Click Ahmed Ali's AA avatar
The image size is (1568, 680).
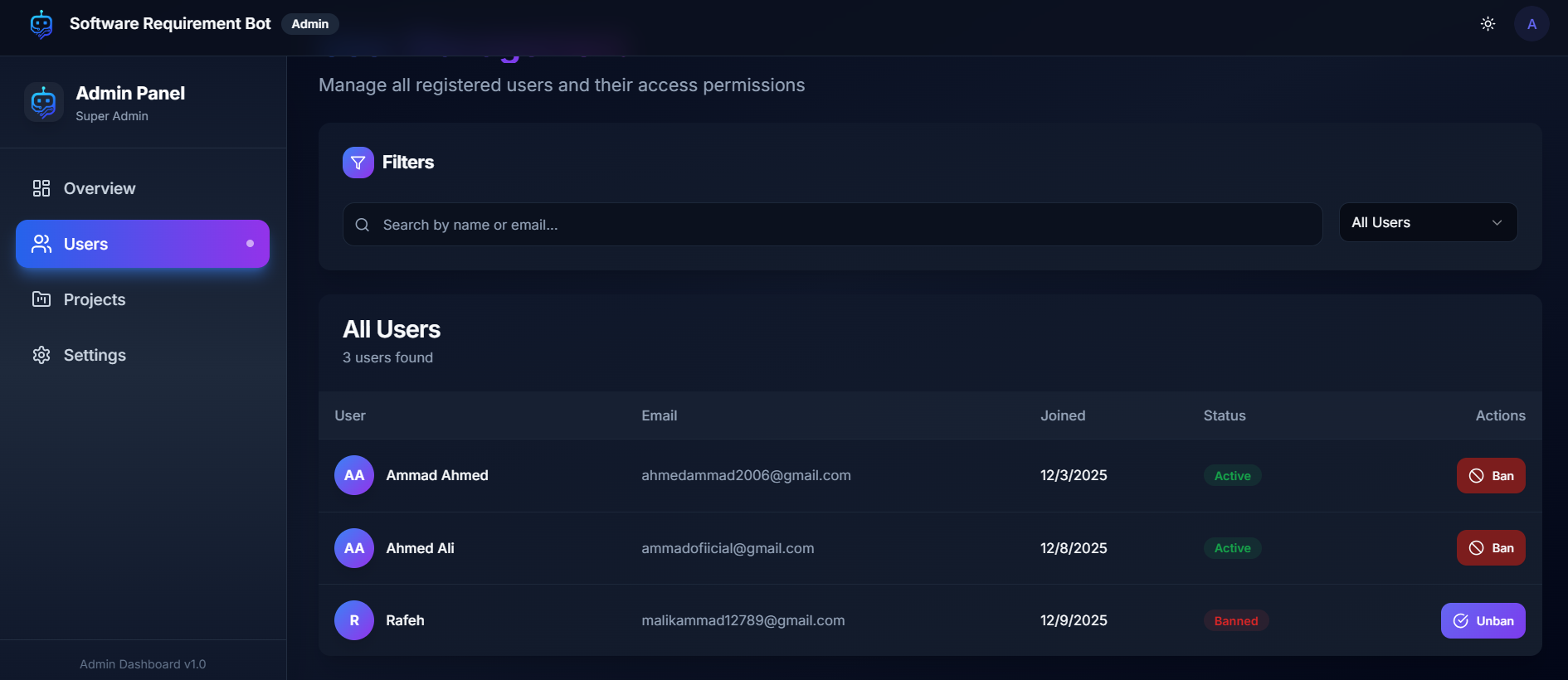coord(354,548)
